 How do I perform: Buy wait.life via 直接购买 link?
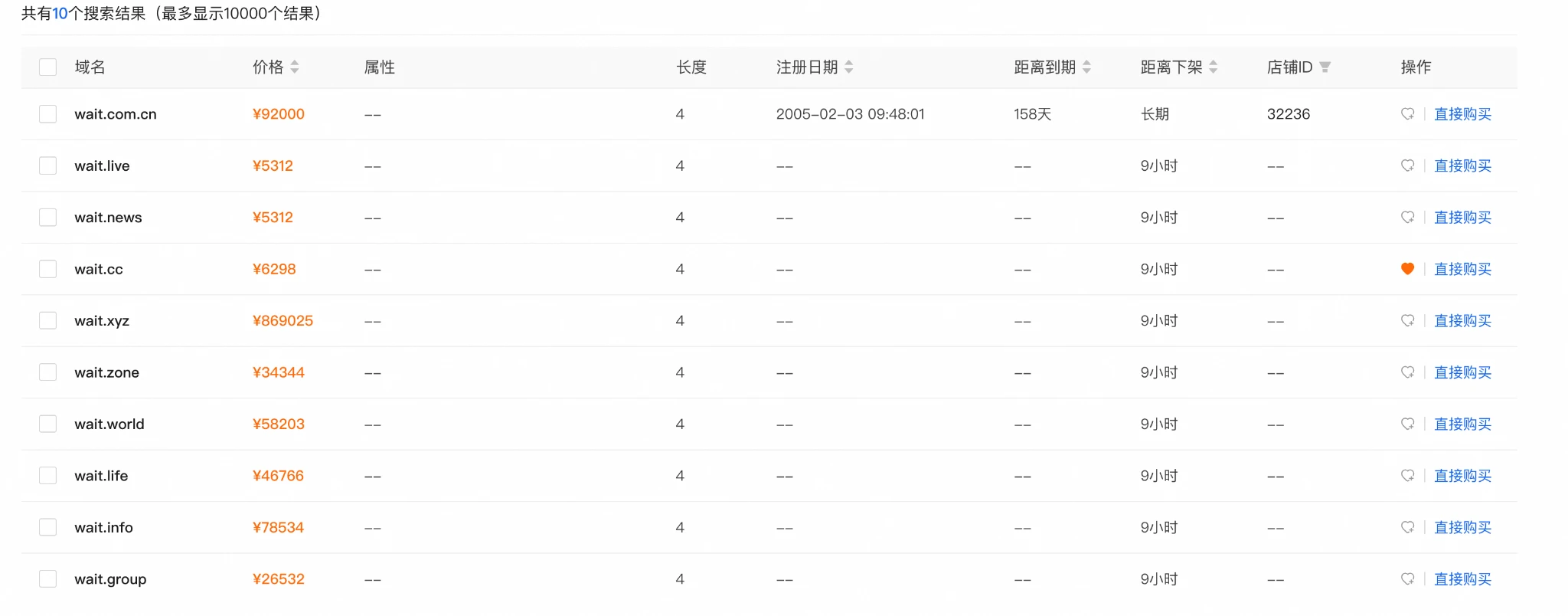1462,476
